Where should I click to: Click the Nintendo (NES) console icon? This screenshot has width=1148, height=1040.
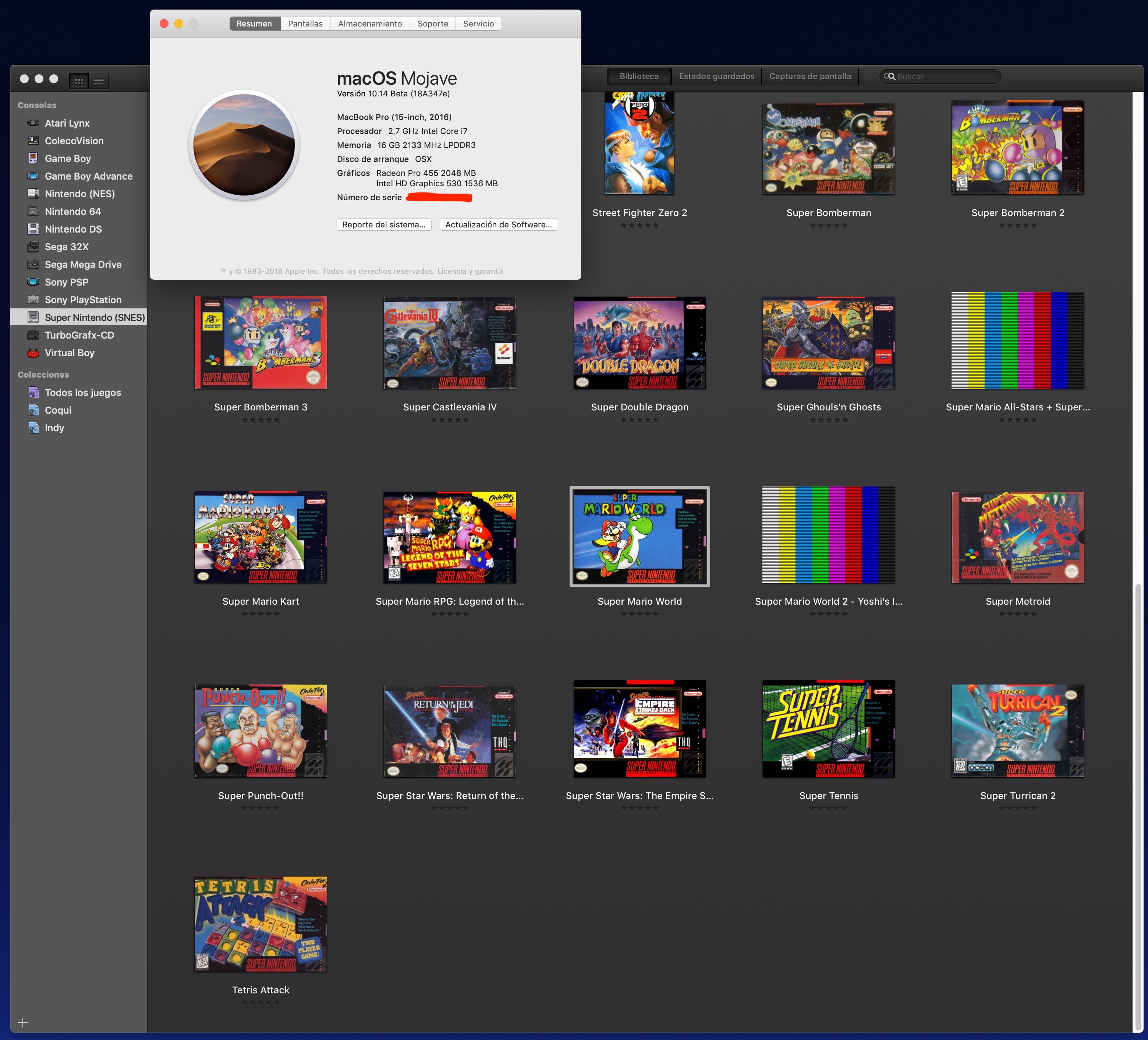point(33,194)
